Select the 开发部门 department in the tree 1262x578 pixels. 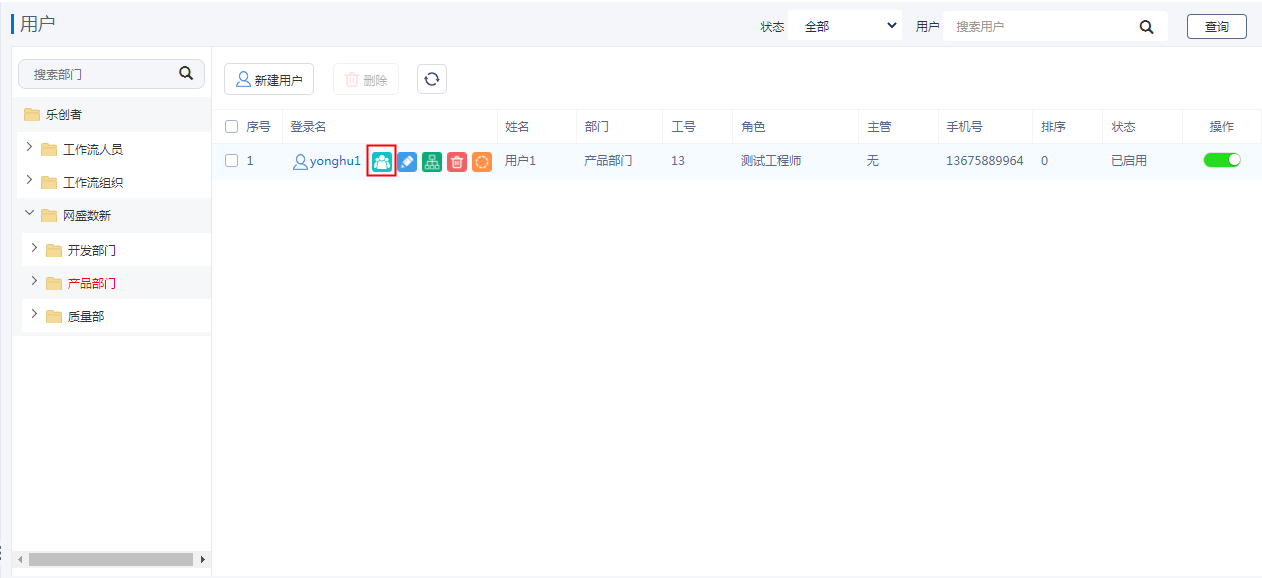click(91, 251)
